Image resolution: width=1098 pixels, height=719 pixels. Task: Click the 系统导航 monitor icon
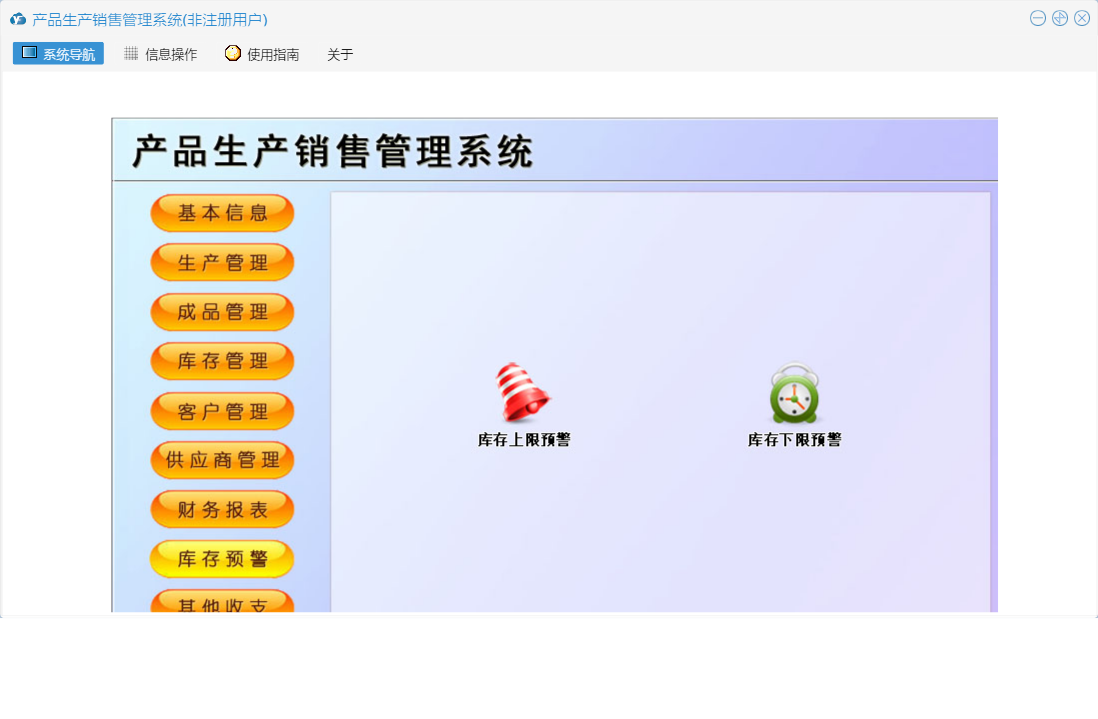coord(29,53)
